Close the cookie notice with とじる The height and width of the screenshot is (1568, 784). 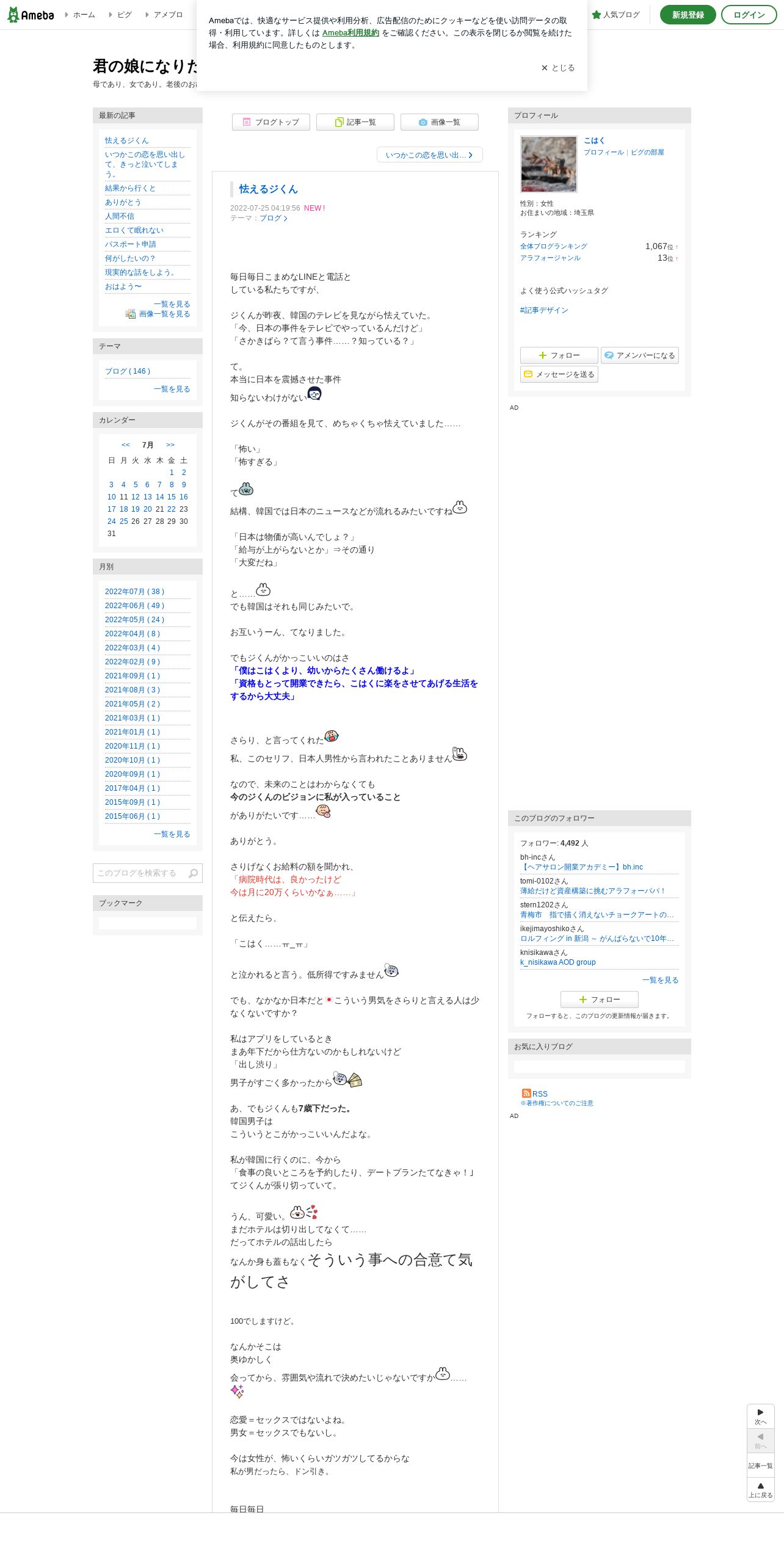click(558, 68)
